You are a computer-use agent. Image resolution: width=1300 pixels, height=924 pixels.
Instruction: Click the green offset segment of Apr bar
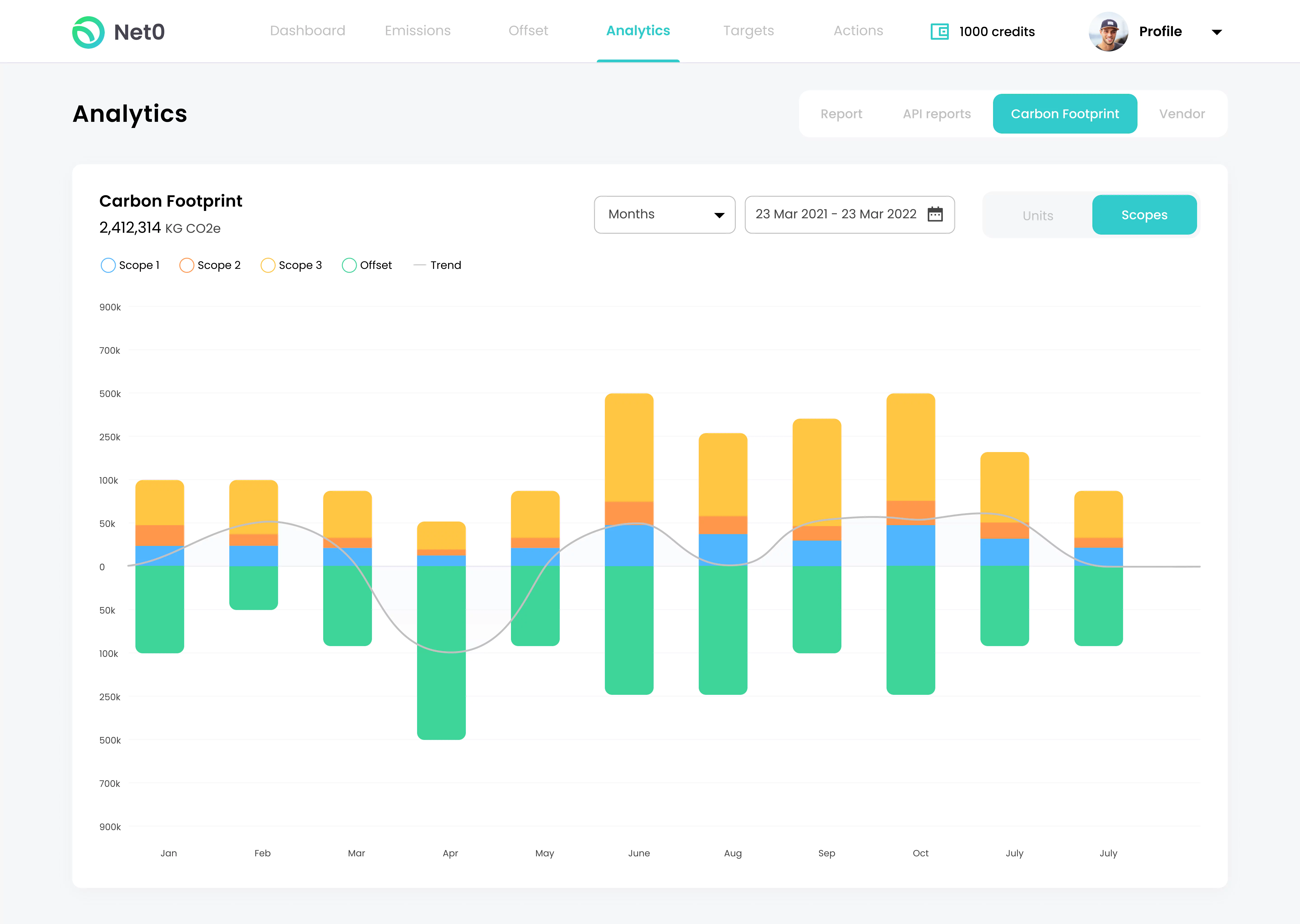[x=441, y=653]
